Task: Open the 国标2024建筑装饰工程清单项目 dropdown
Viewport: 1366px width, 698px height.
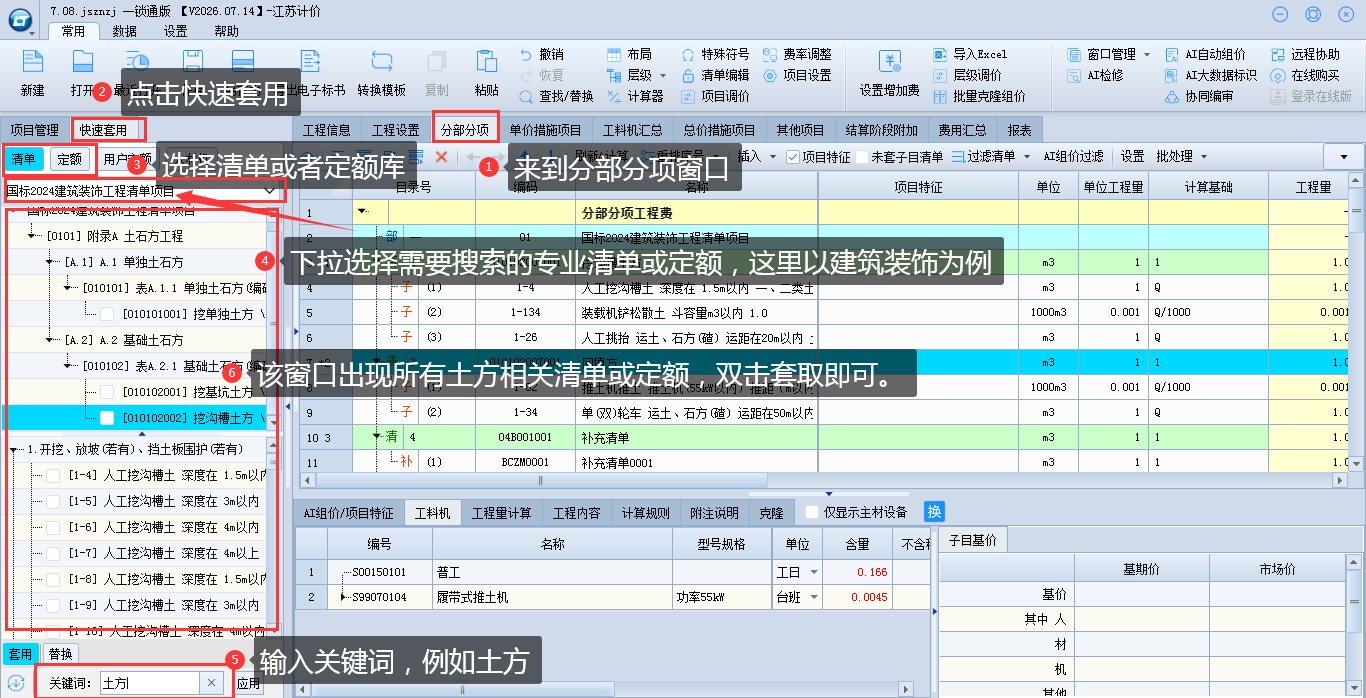Action: pyautogui.click(x=271, y=190)
